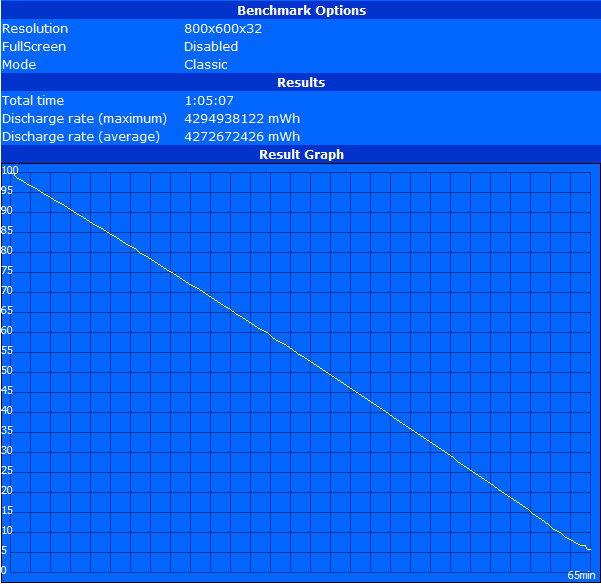Click the Result Graph header
The width and height of the screenshot is (601, 584).
pyautogui.click(x=301, y=154)
